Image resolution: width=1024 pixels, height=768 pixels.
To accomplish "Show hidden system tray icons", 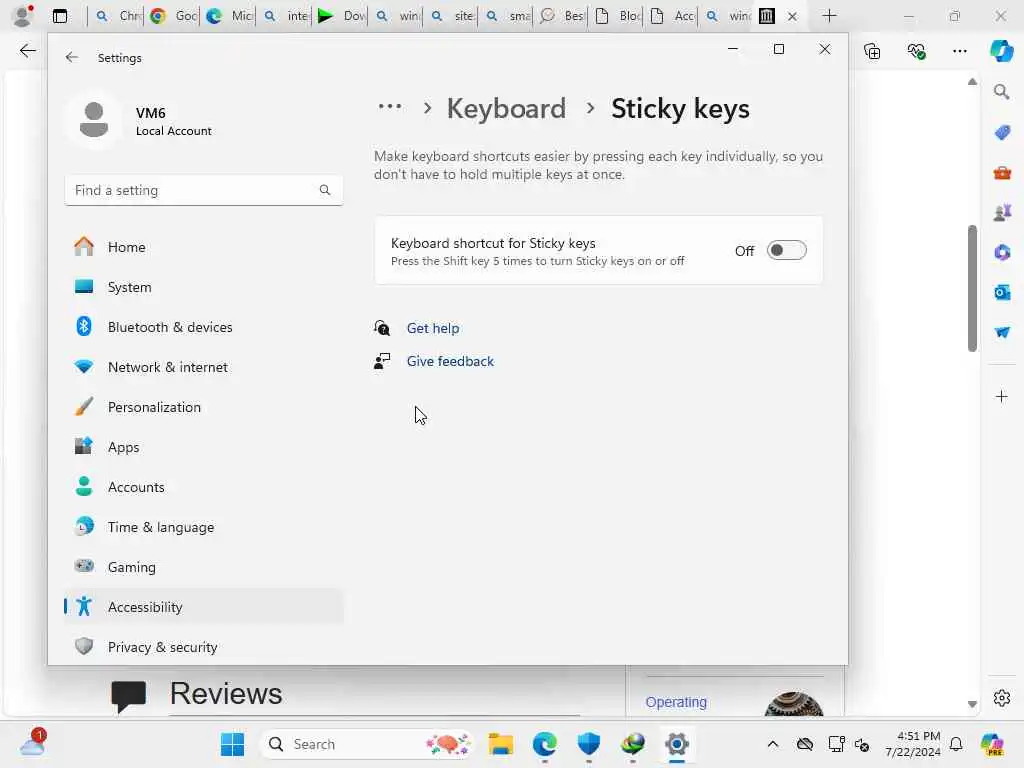I will [773, 744].
